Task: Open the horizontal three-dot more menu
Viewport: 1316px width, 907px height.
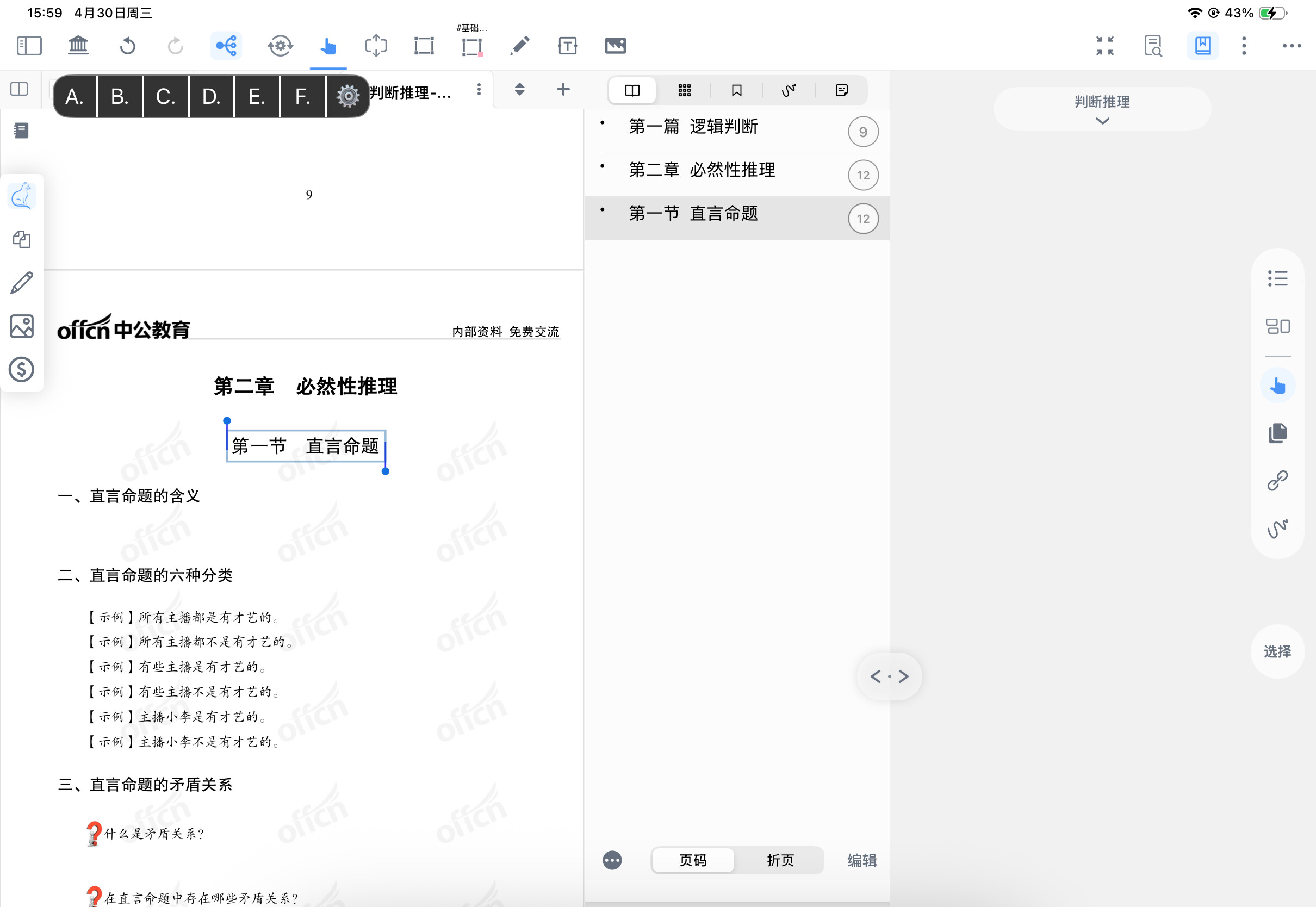Action: click(1292, 46)
